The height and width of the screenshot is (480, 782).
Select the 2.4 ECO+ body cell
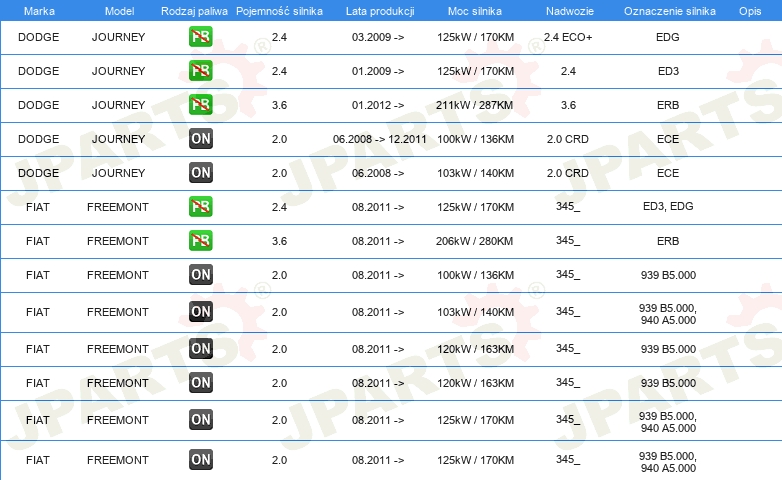tap(568, 37)
